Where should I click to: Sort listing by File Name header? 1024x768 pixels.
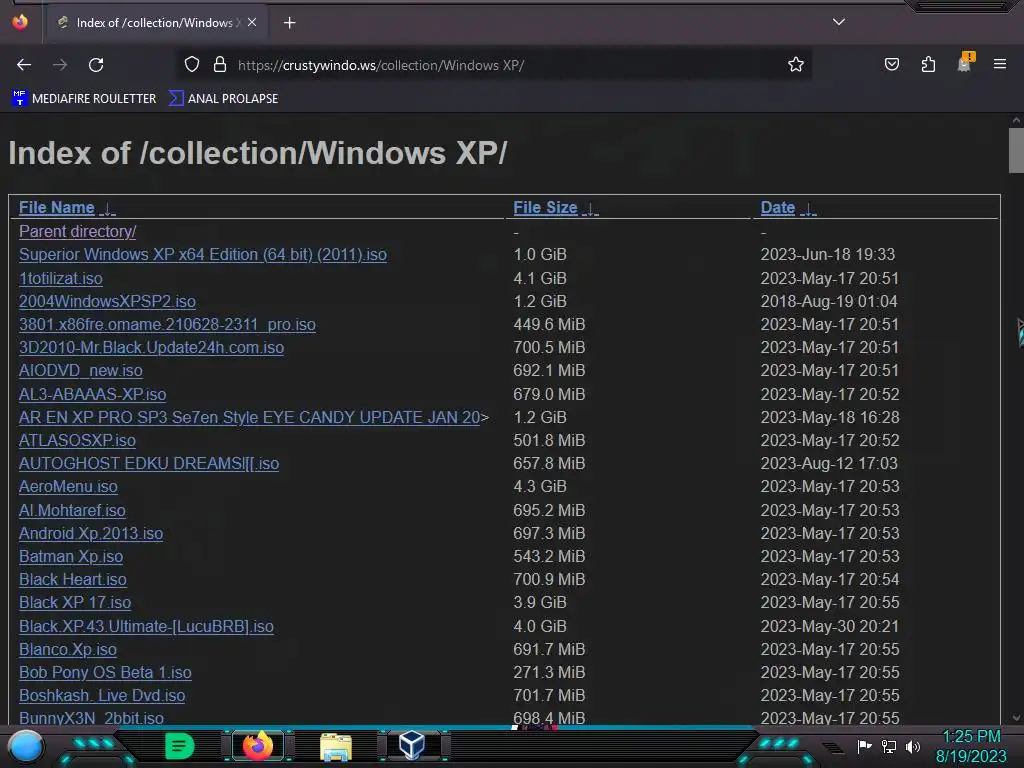click(57, 208)
